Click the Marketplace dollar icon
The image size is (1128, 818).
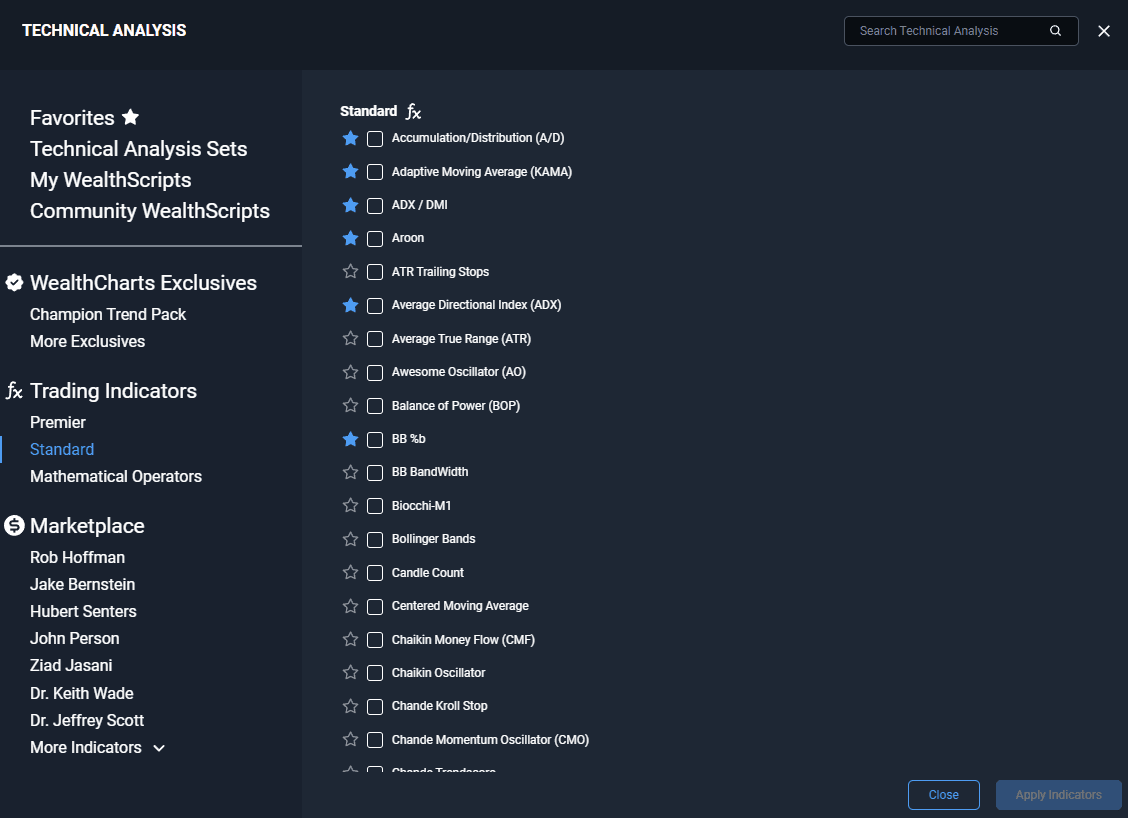click(x=14, y=526)
